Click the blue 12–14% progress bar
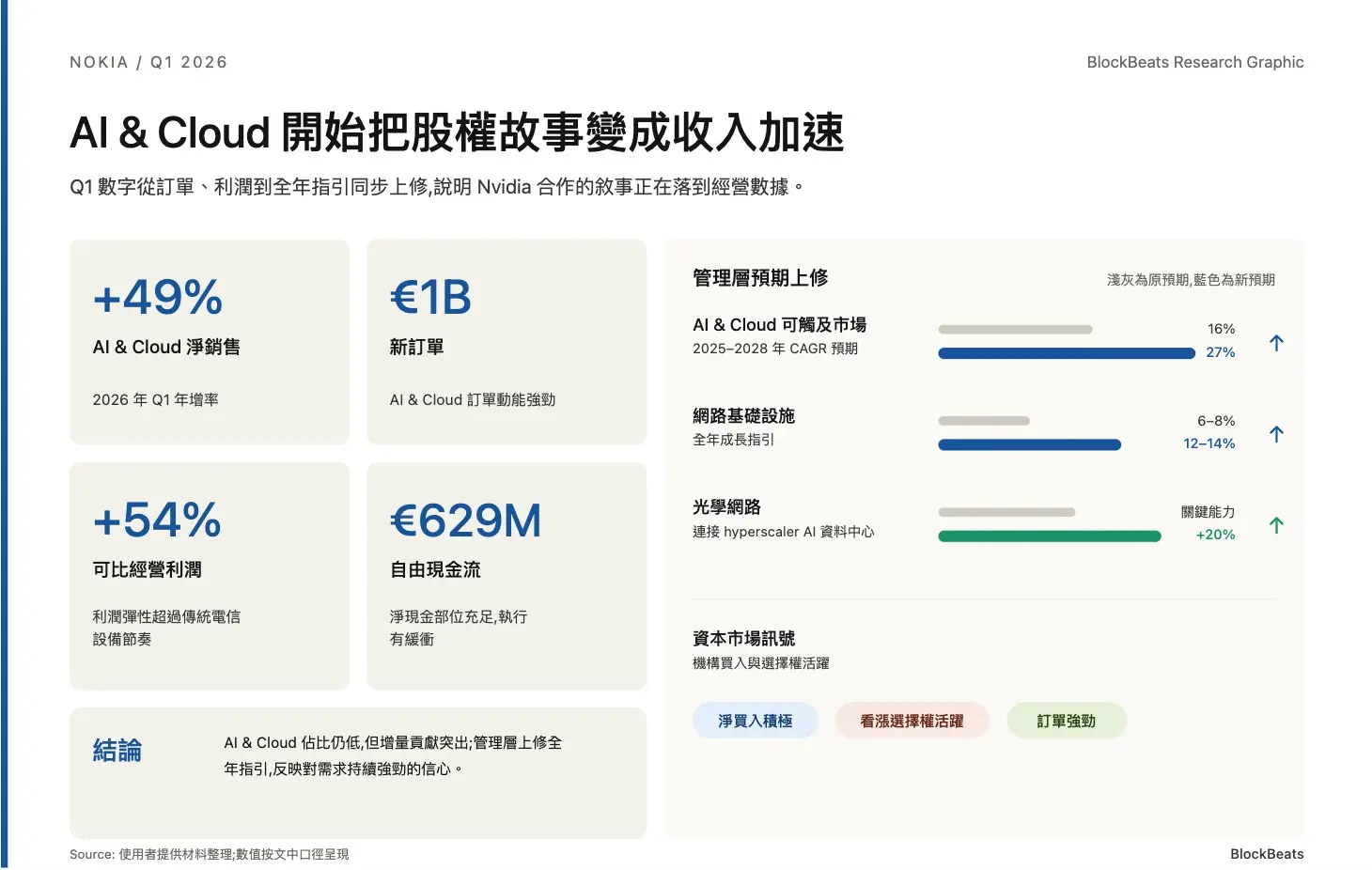The width and height of the screenshot is (1372, 870). 1029,444
